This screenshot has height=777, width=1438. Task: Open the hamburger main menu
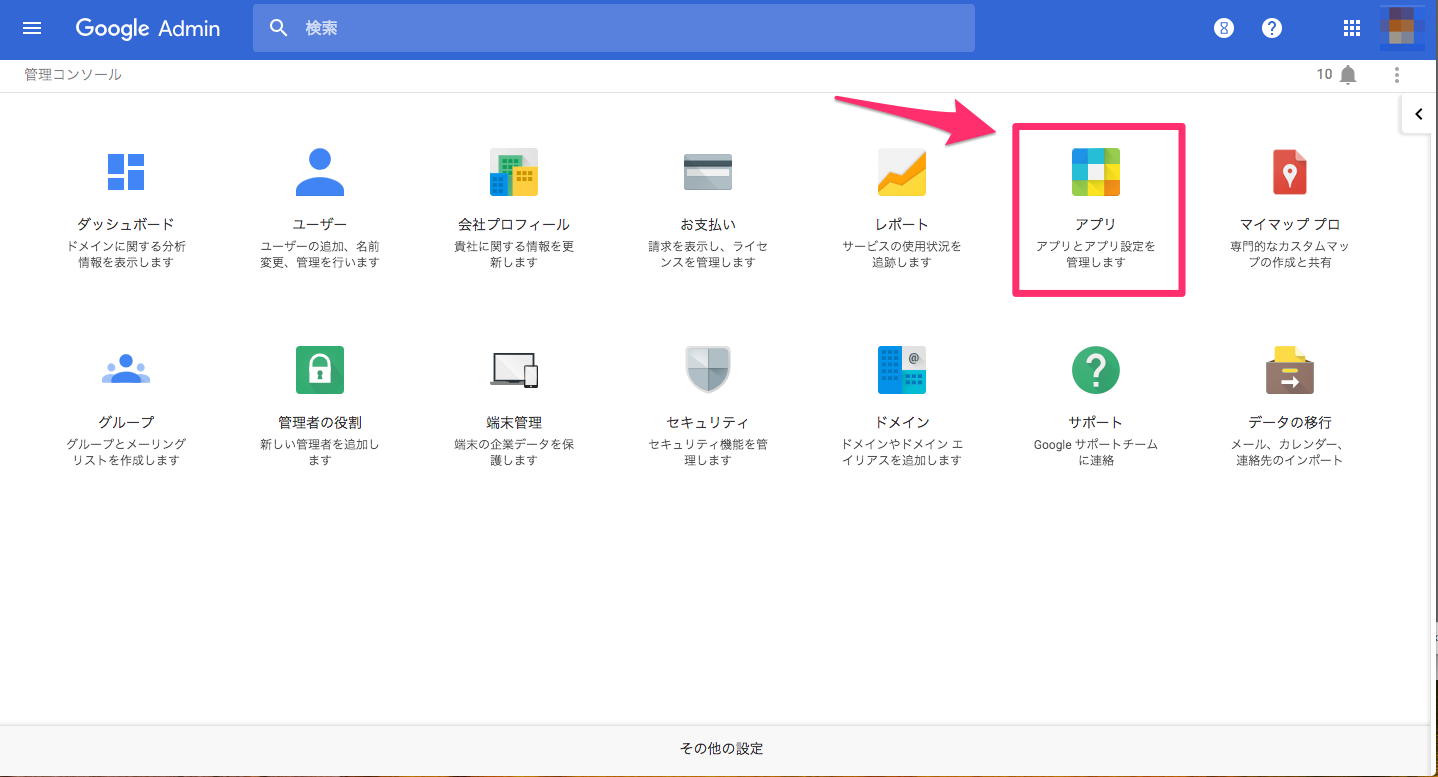32,28
